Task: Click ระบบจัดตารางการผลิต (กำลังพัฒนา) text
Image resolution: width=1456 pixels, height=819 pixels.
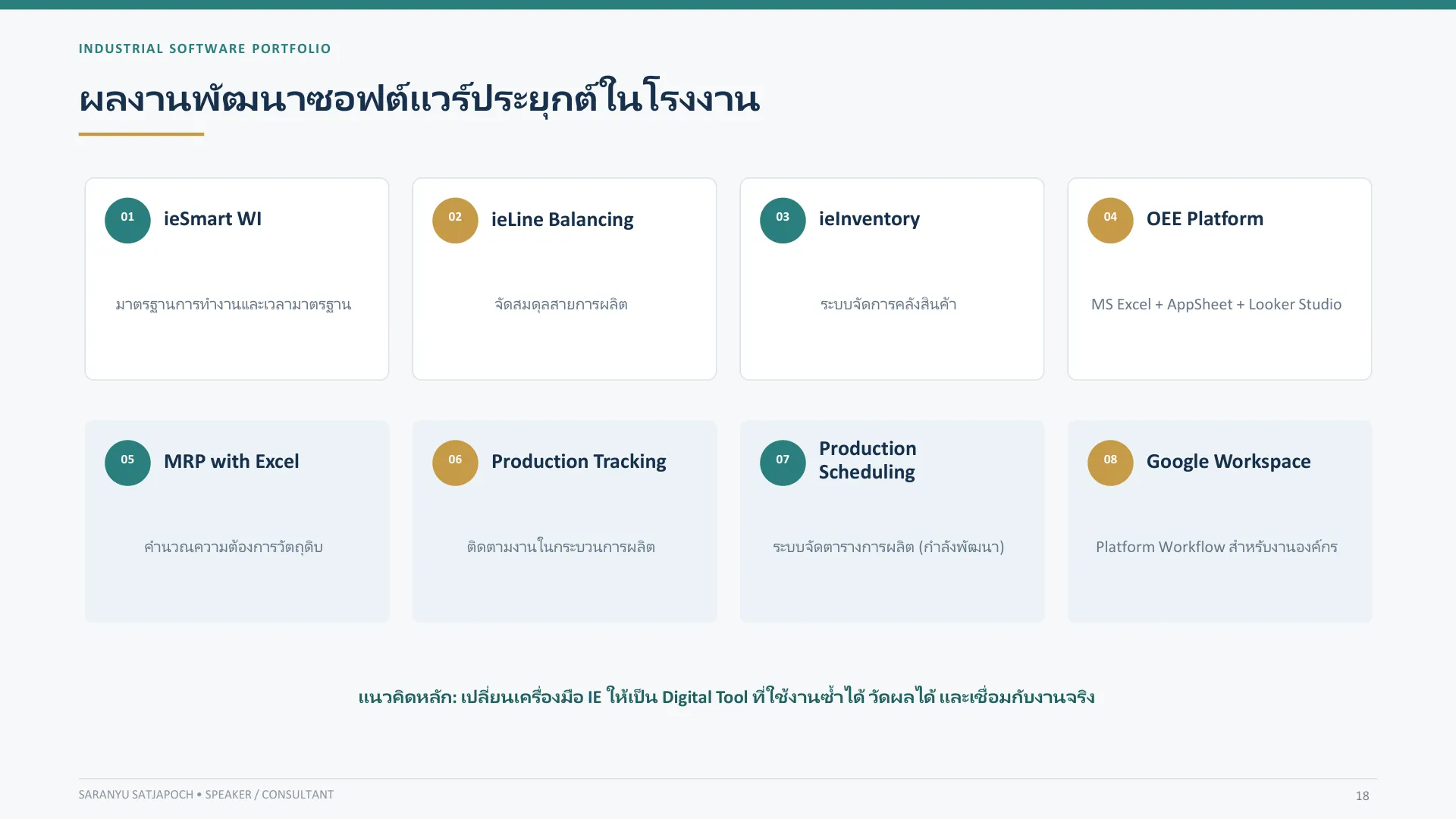Action: point(889,548)
